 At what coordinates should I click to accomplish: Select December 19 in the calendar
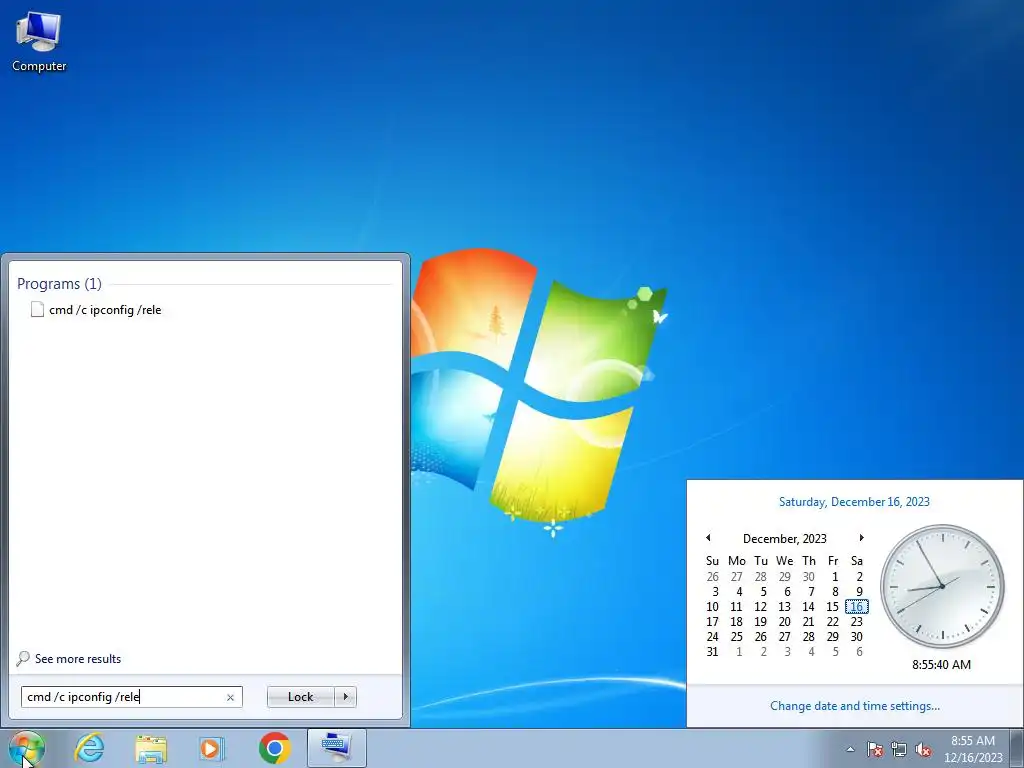pos(761,622)
